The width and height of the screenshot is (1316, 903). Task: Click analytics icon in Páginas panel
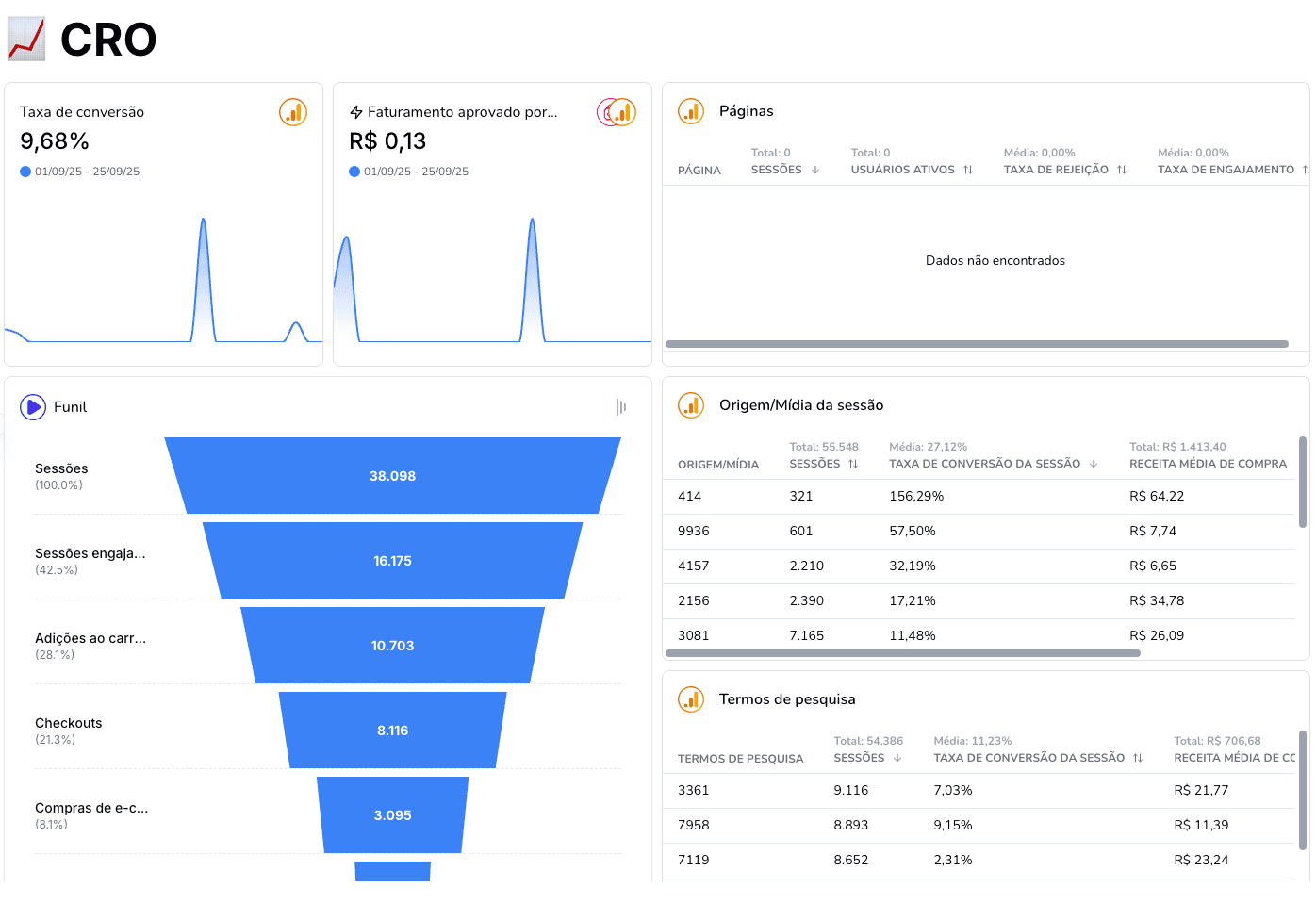point(691,111)
